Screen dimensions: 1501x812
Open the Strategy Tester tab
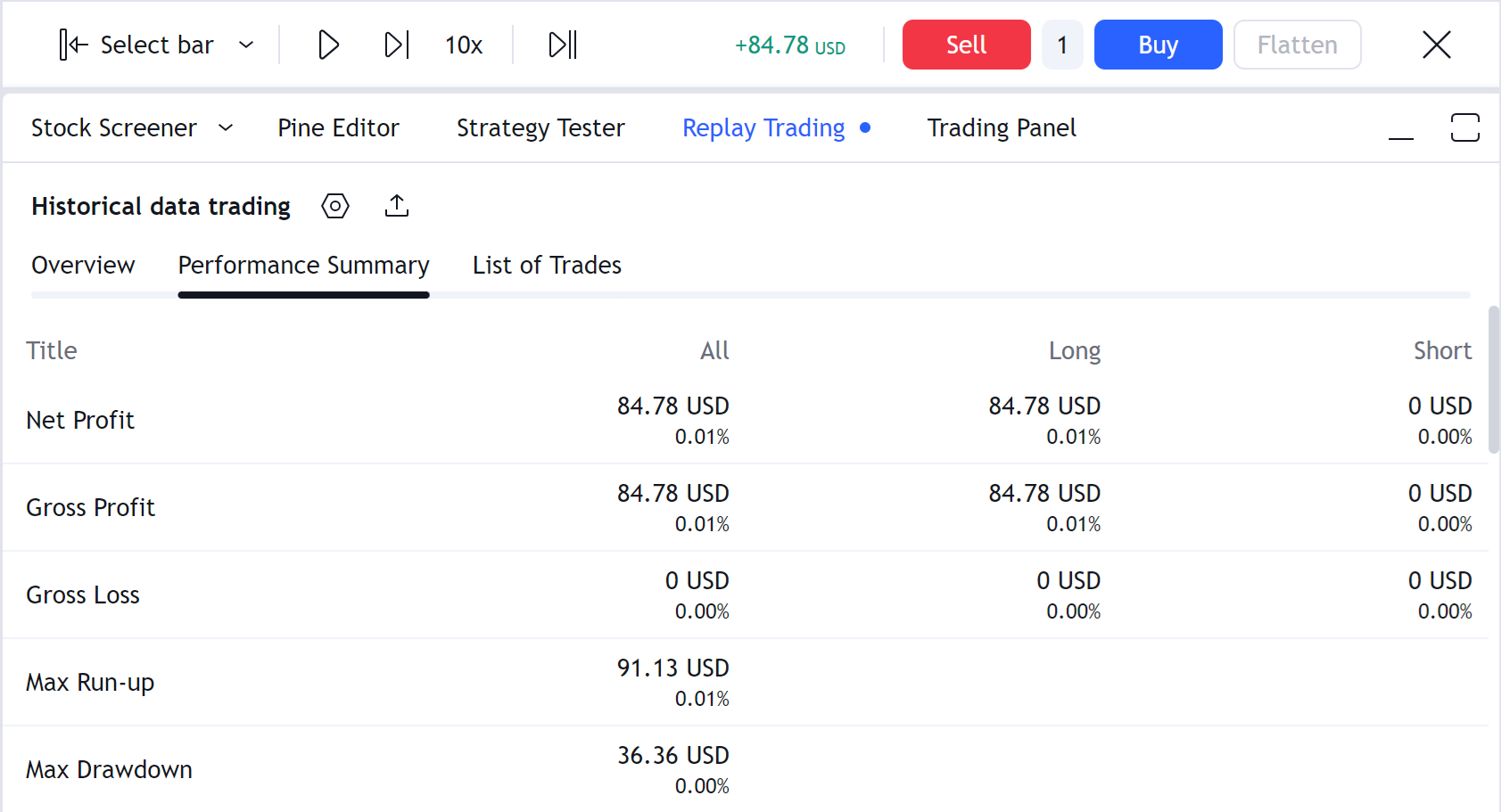pyautogui.click(x=540, y=127)
